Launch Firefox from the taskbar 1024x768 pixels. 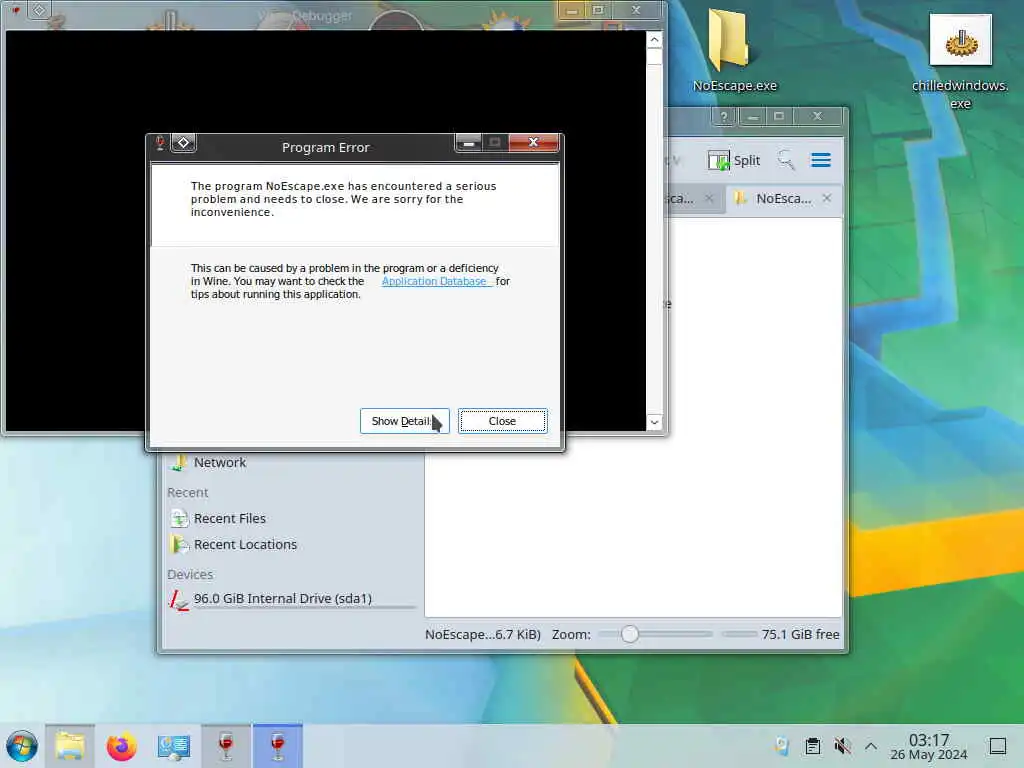(x=121, y=746)
